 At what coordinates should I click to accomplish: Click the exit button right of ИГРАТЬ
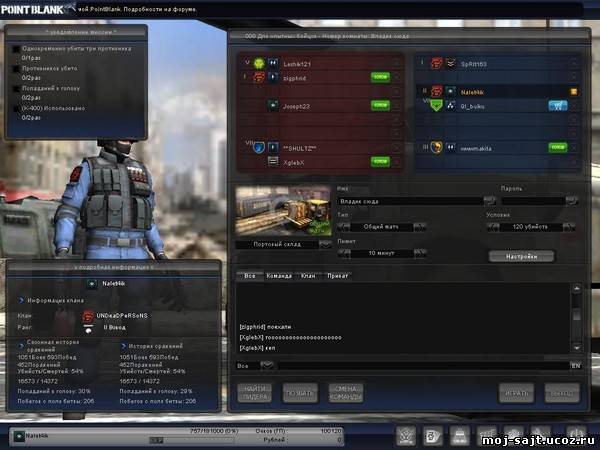(x=562, y=393)
